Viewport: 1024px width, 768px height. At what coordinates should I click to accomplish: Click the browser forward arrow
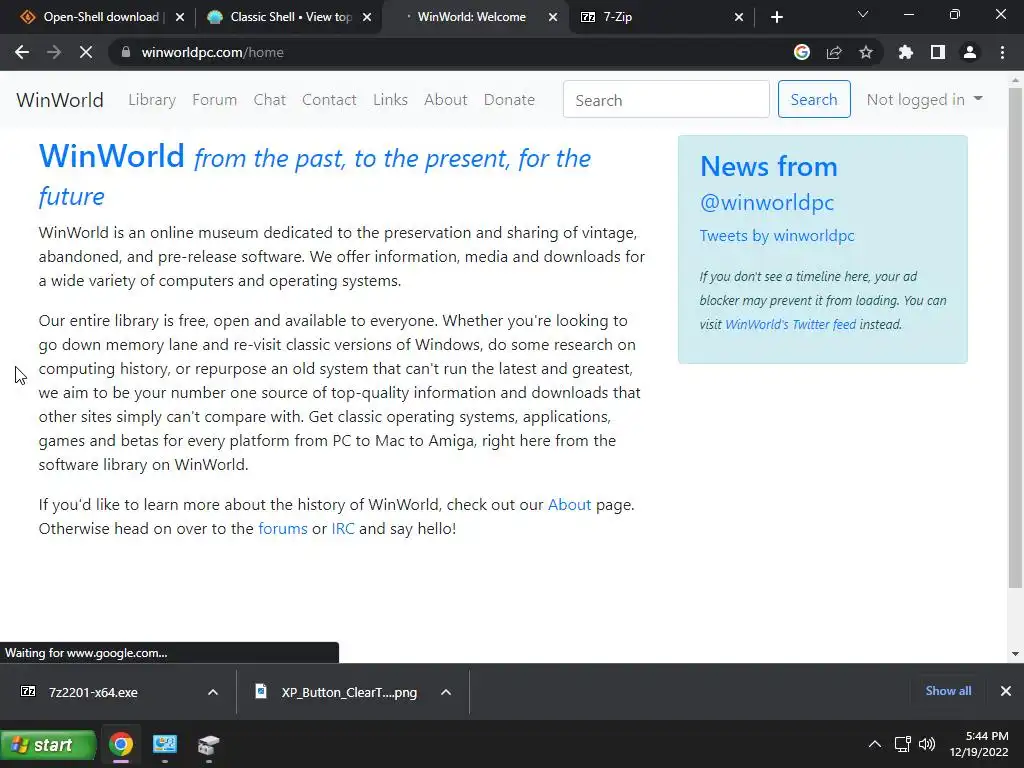tap(54, 52)
